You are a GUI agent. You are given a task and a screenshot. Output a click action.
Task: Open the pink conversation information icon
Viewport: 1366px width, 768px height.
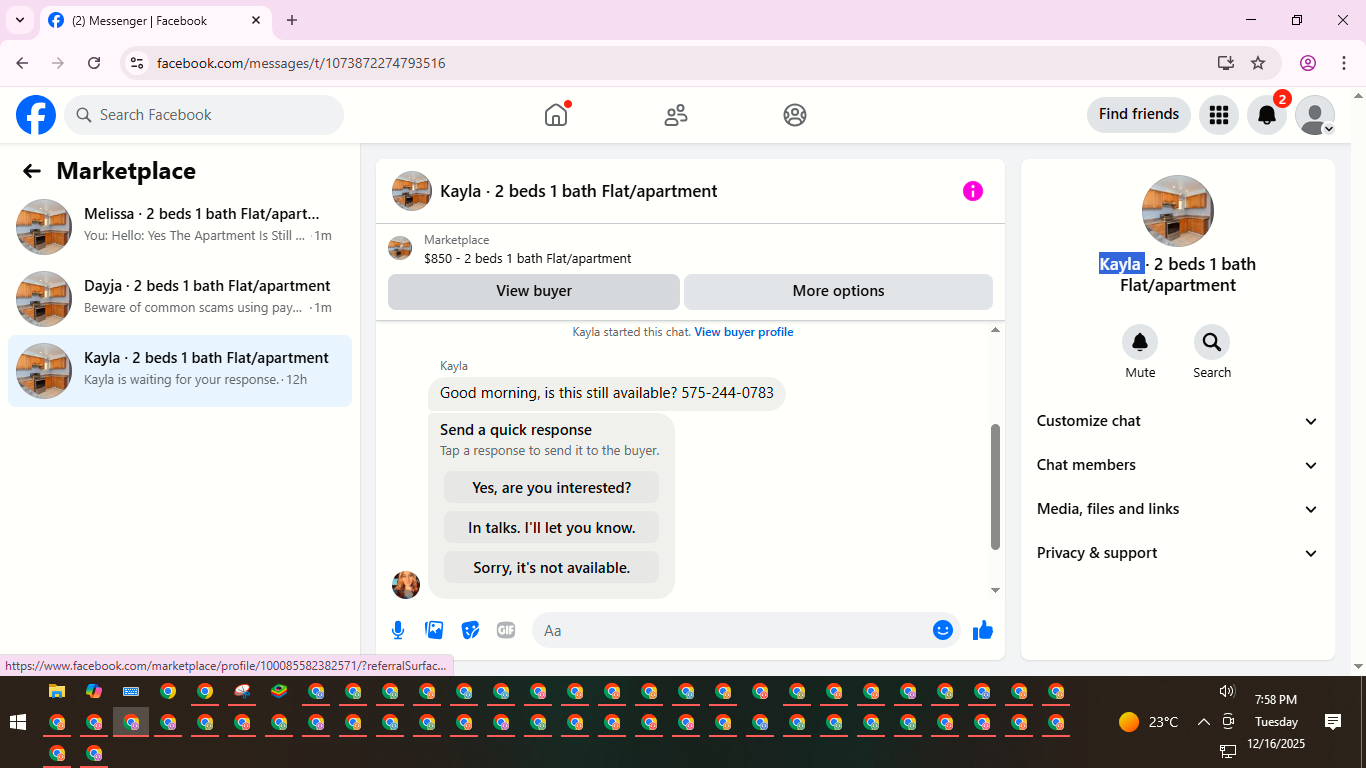pyautogui.click(x=973, y=191)
